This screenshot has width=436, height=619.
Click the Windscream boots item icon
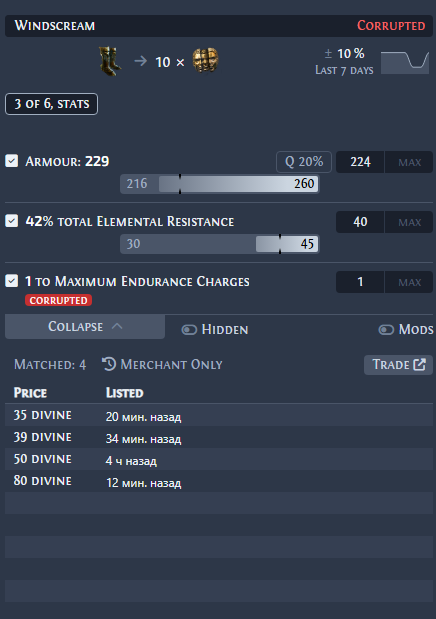(109, 61)
